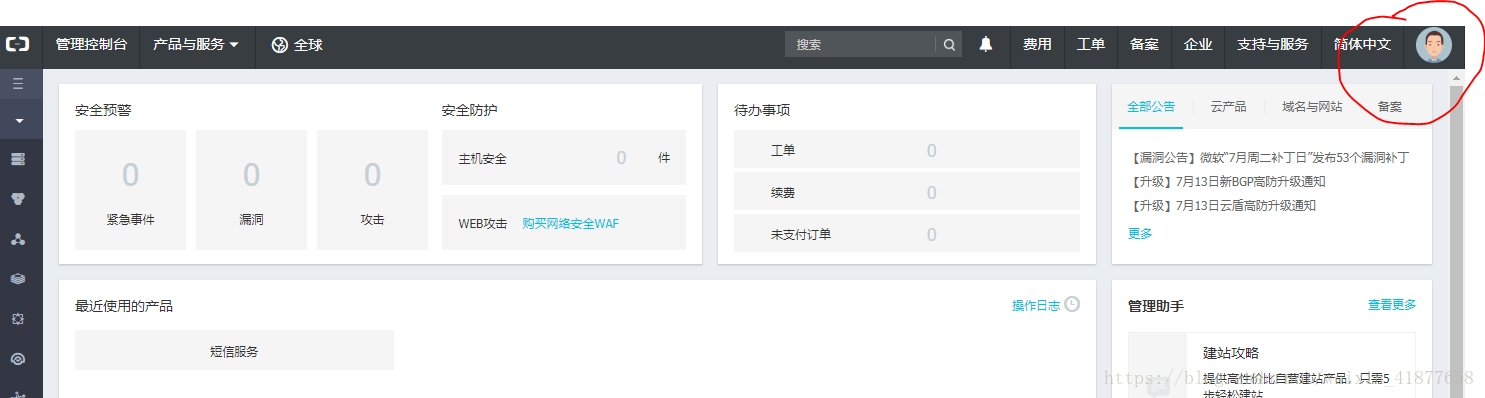This screenshot has width=1485, height=398.
Task: Click 查看更多 in 管理助手
Action: pyautogui.click(x=1392, y=305)
